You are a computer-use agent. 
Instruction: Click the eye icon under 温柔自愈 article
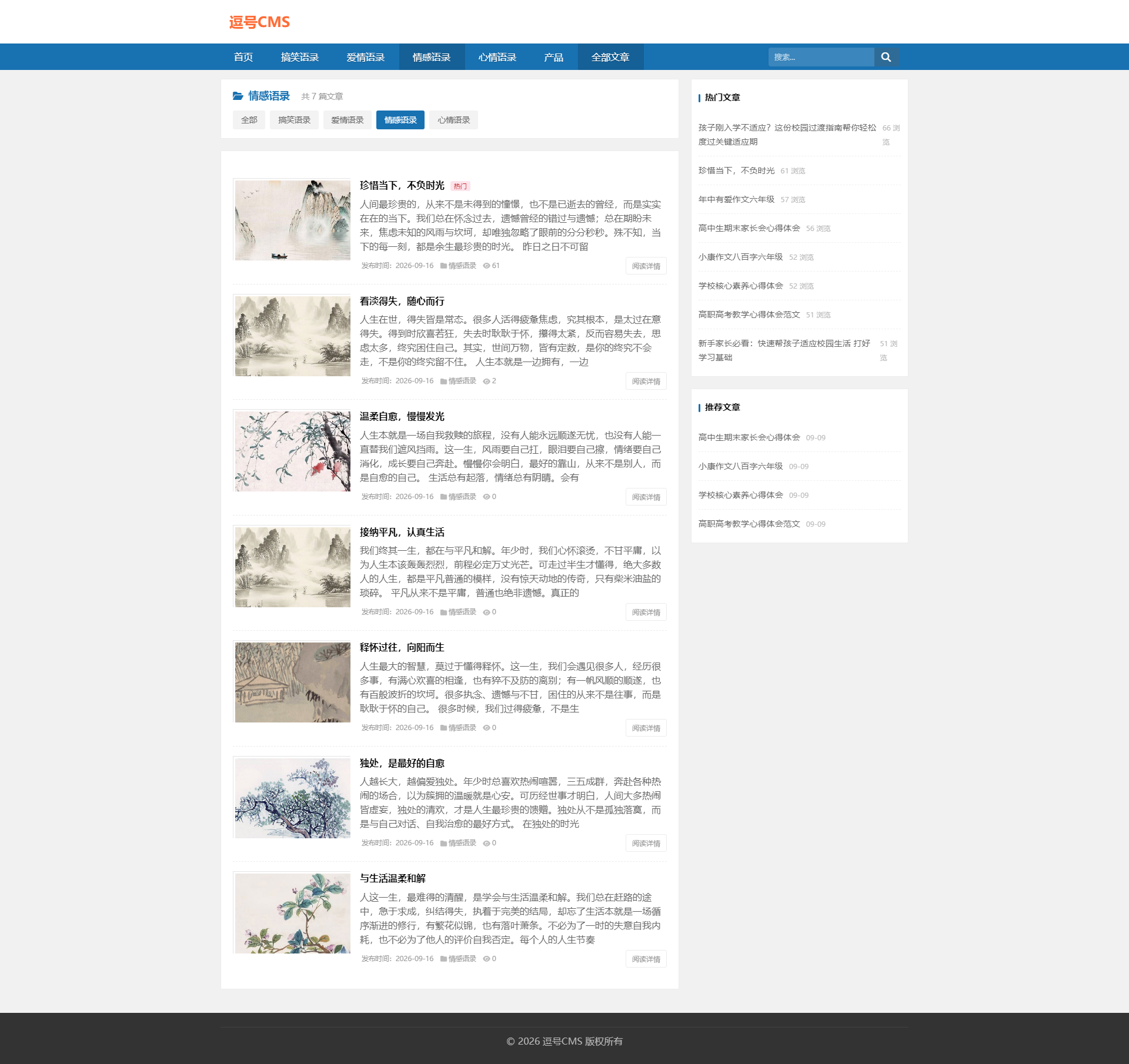(x=486, y=497)
